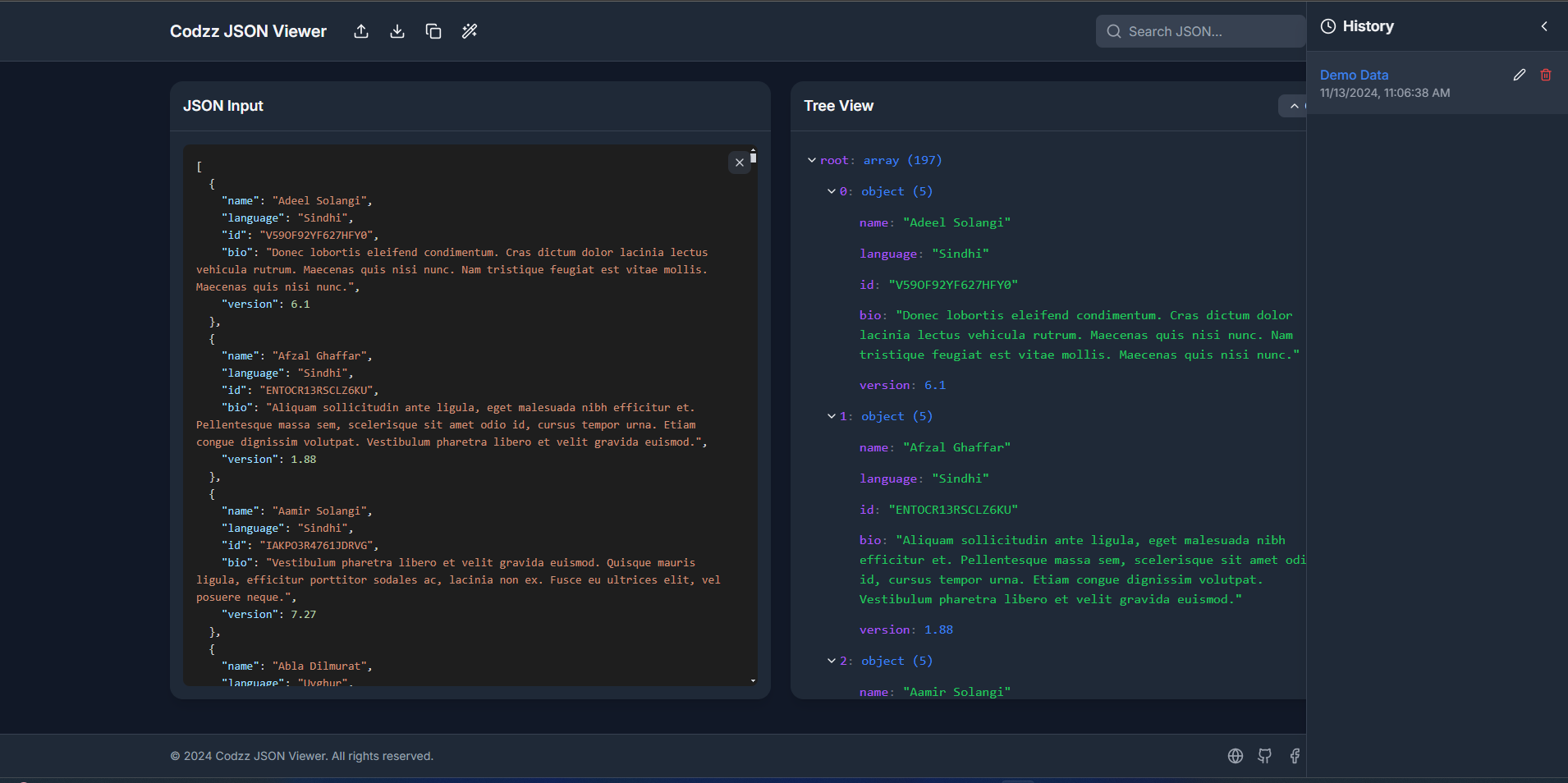Click the Tree View panel heading
Screen dimensions: 1568x783
838,106
